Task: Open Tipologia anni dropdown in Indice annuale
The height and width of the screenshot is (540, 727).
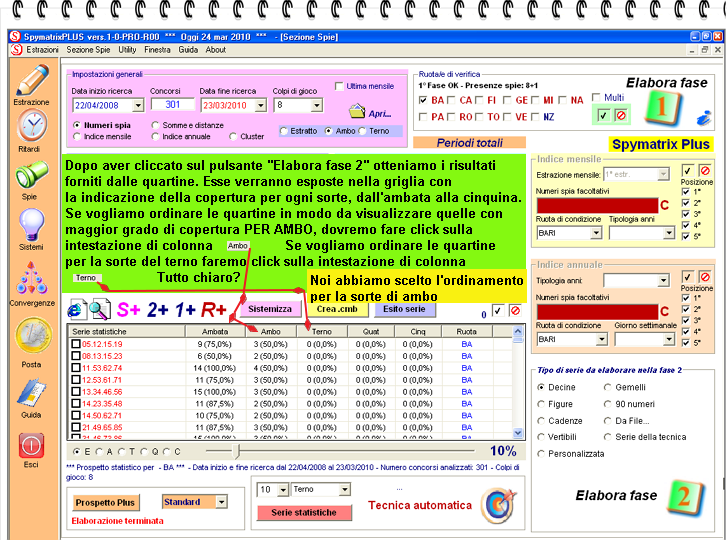Action: pyautogui.click(x=663, y=280)
